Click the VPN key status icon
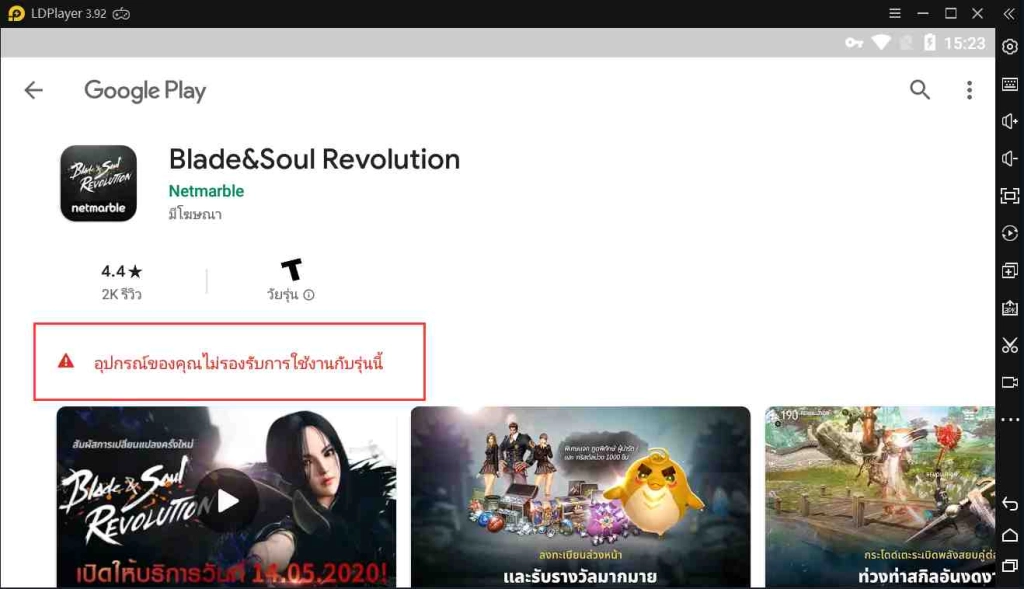Screen dimensions: 1024x589 click(854, 43)
